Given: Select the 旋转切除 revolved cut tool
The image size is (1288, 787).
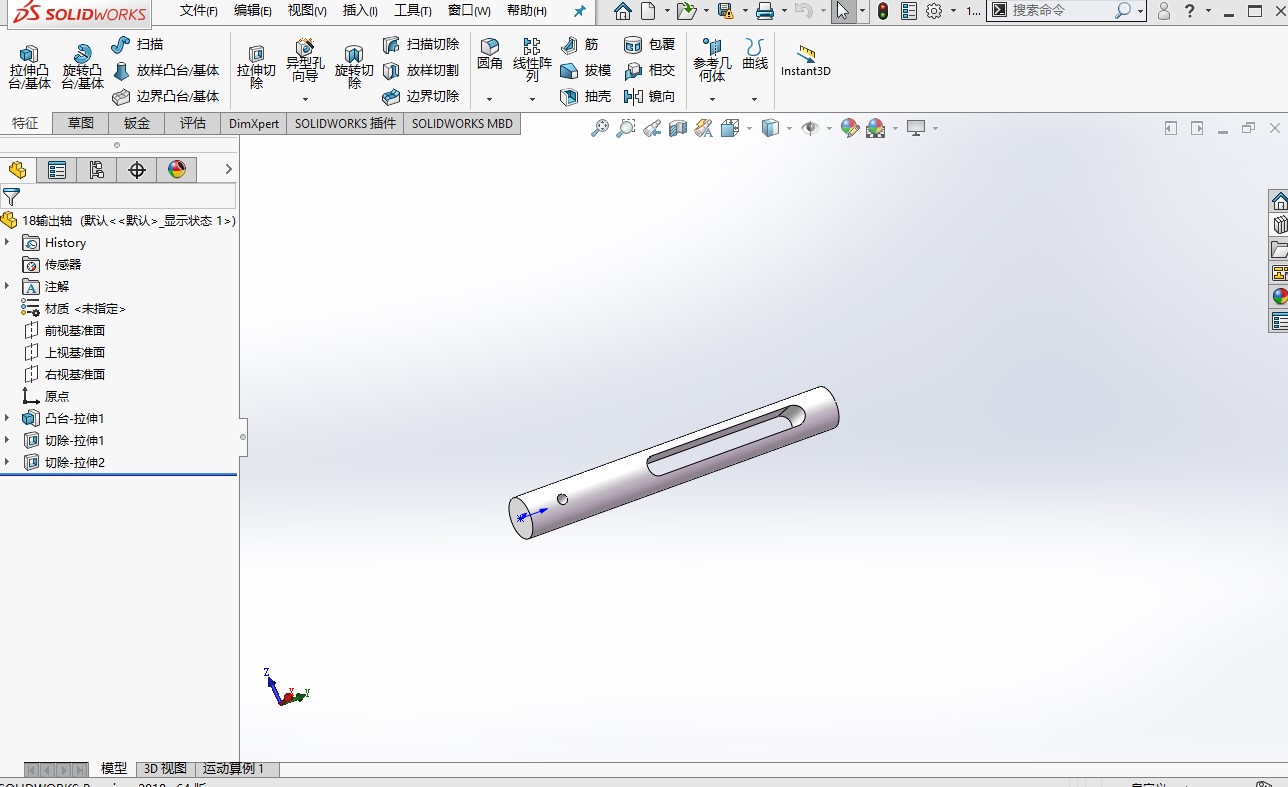Looking at the screenshot, I should (353, 66).
